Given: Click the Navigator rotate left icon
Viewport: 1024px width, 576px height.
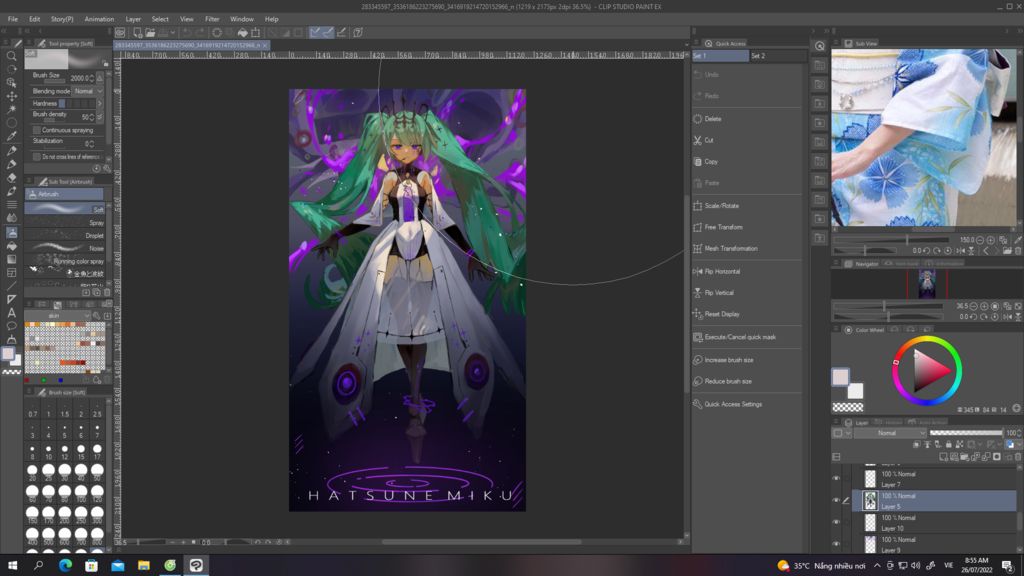Looking at the screenshot, I should pos(974,317).
